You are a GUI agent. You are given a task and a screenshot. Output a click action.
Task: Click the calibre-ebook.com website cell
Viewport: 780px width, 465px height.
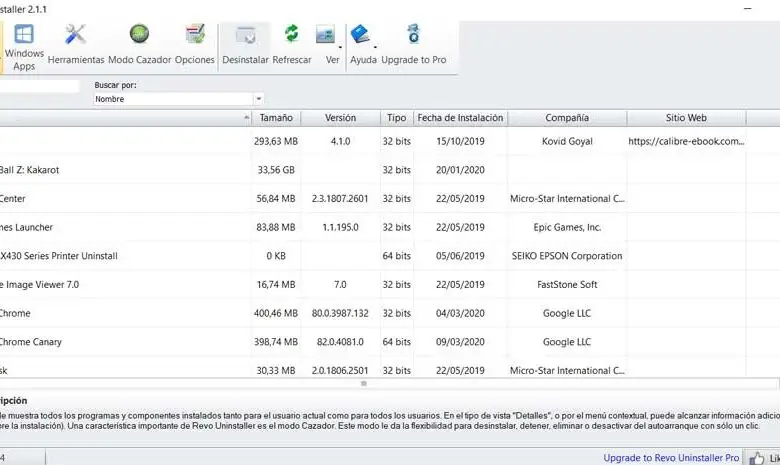[686, 141]
